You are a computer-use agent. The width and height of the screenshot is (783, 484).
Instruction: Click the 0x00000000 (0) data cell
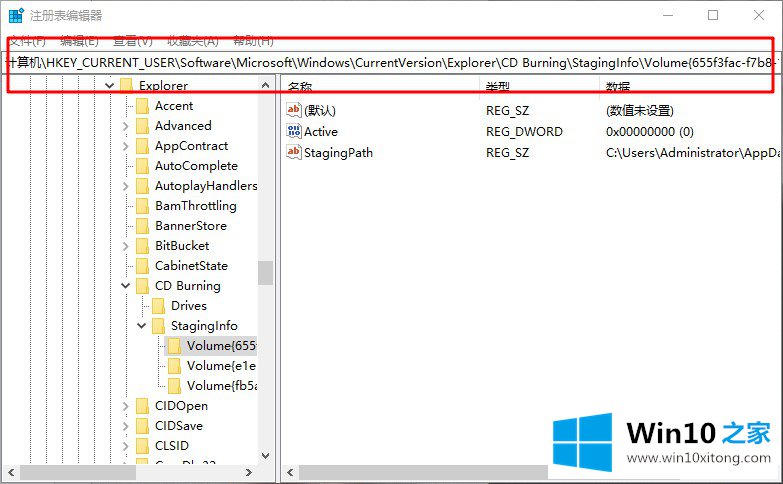coord(650,131)
